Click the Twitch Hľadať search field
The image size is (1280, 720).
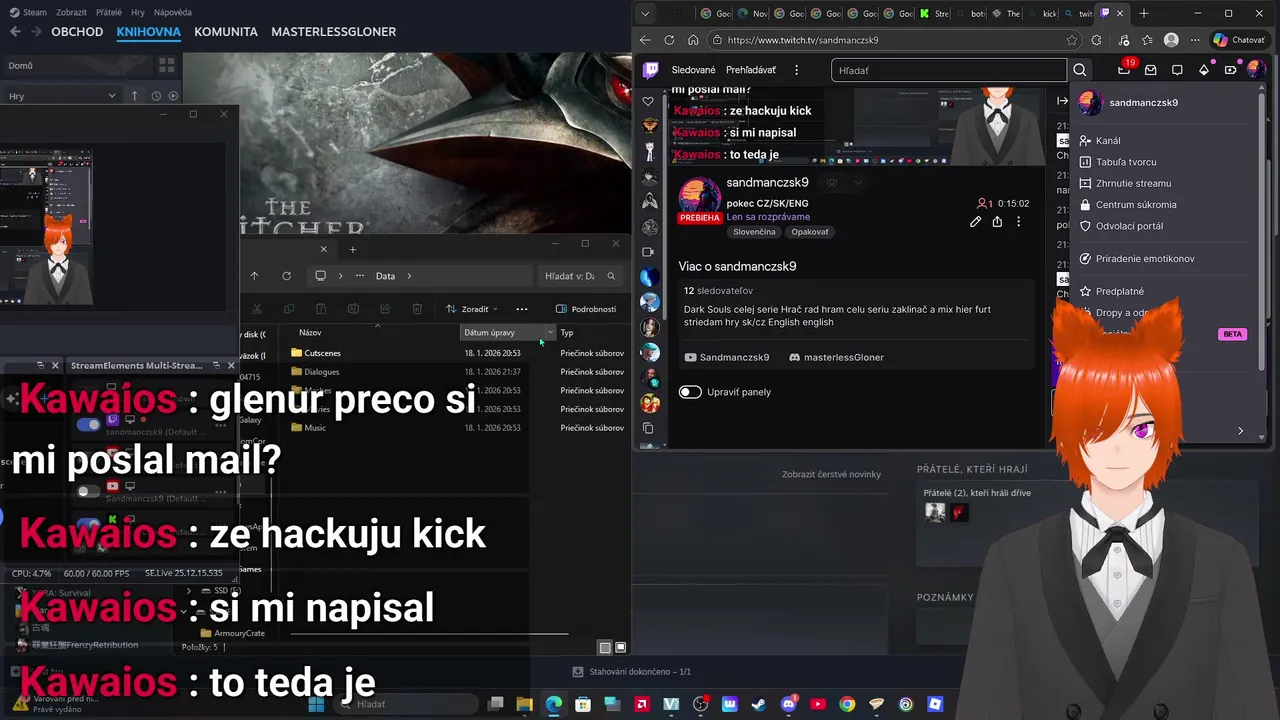tap(949, 70)
